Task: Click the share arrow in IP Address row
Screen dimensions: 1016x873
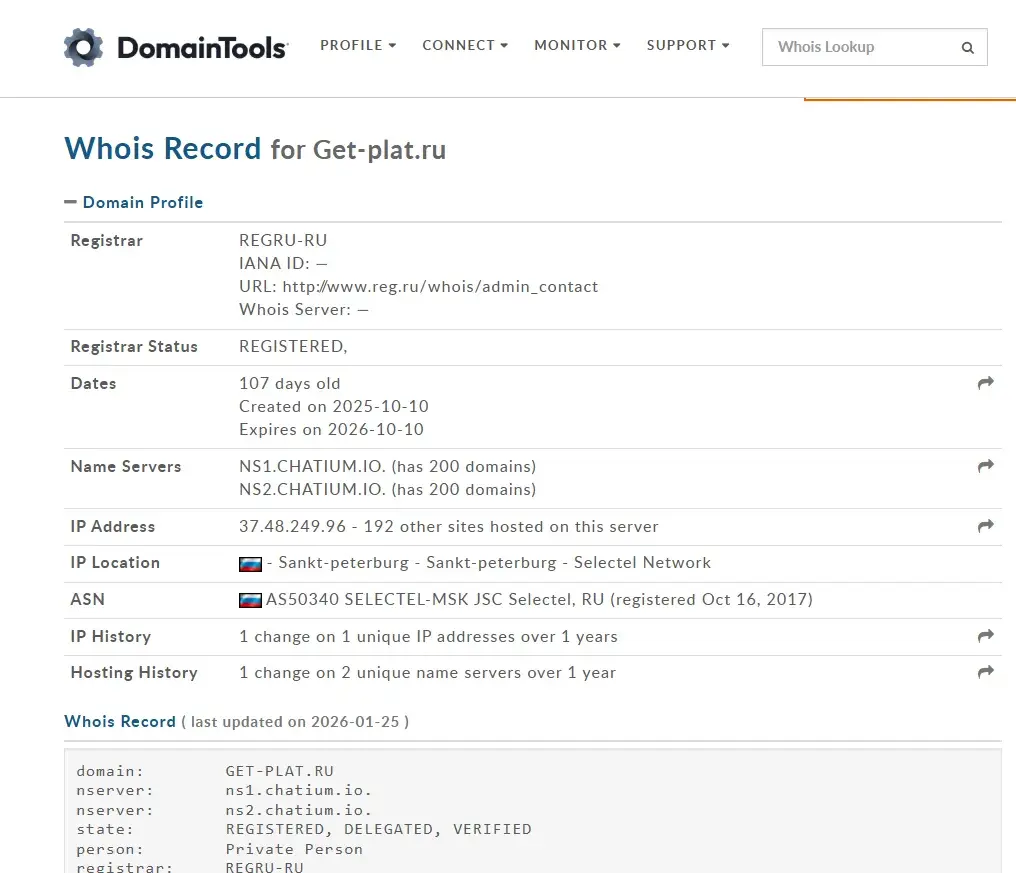Action: 986,526
